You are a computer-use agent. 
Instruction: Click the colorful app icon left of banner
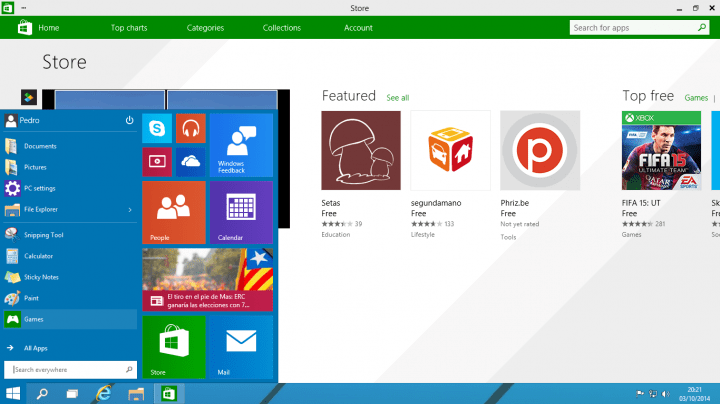tap(29, 97)
